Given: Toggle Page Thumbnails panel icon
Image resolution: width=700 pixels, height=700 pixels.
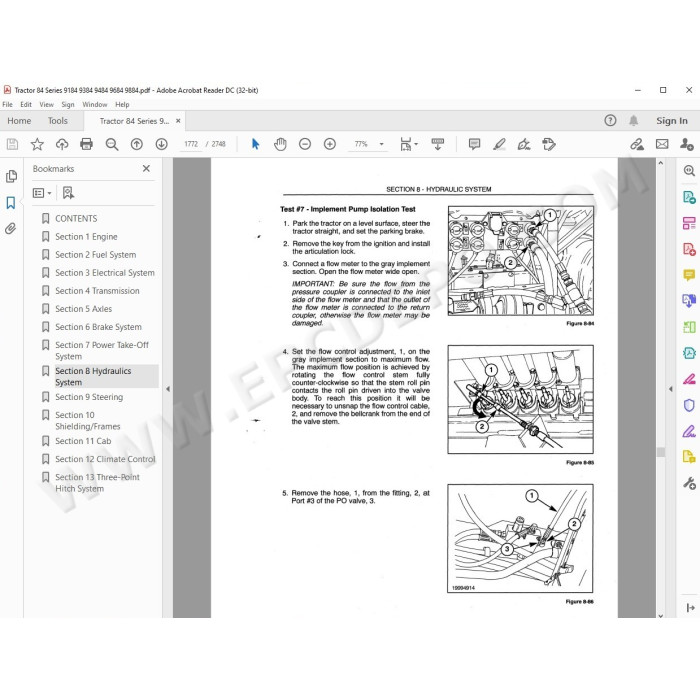Looking at the screenshot, I should 11,176.
